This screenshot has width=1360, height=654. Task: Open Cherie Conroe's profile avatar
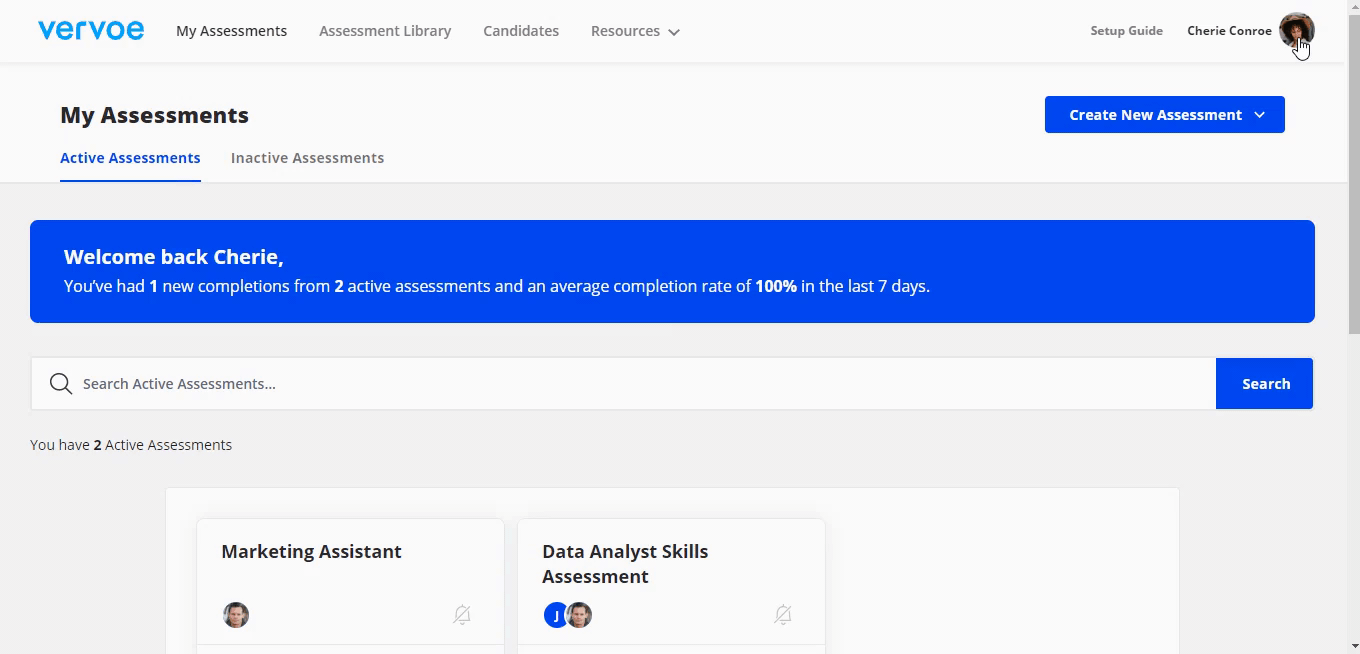coord(1297,30)
